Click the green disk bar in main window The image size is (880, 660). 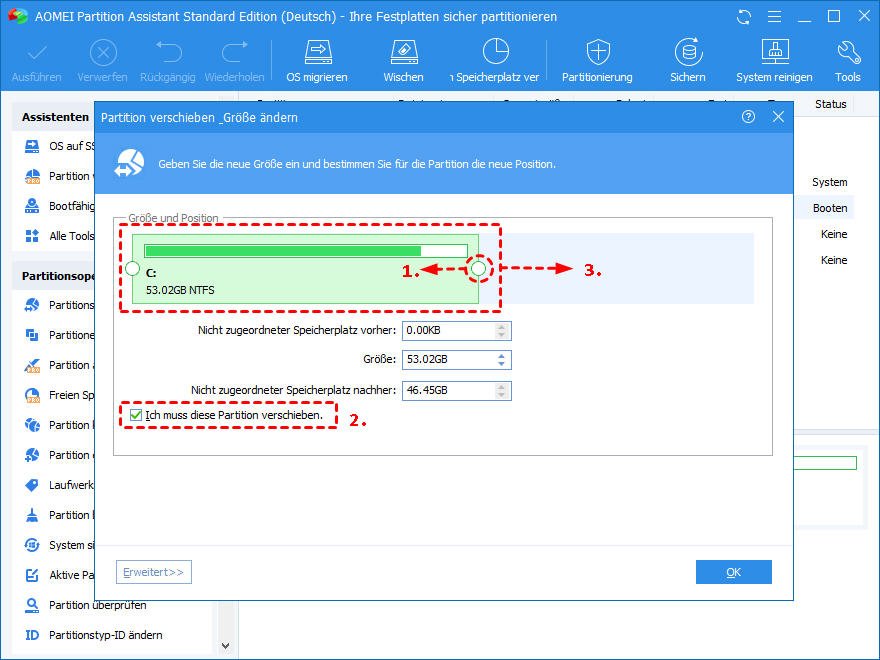pos(825,463)
